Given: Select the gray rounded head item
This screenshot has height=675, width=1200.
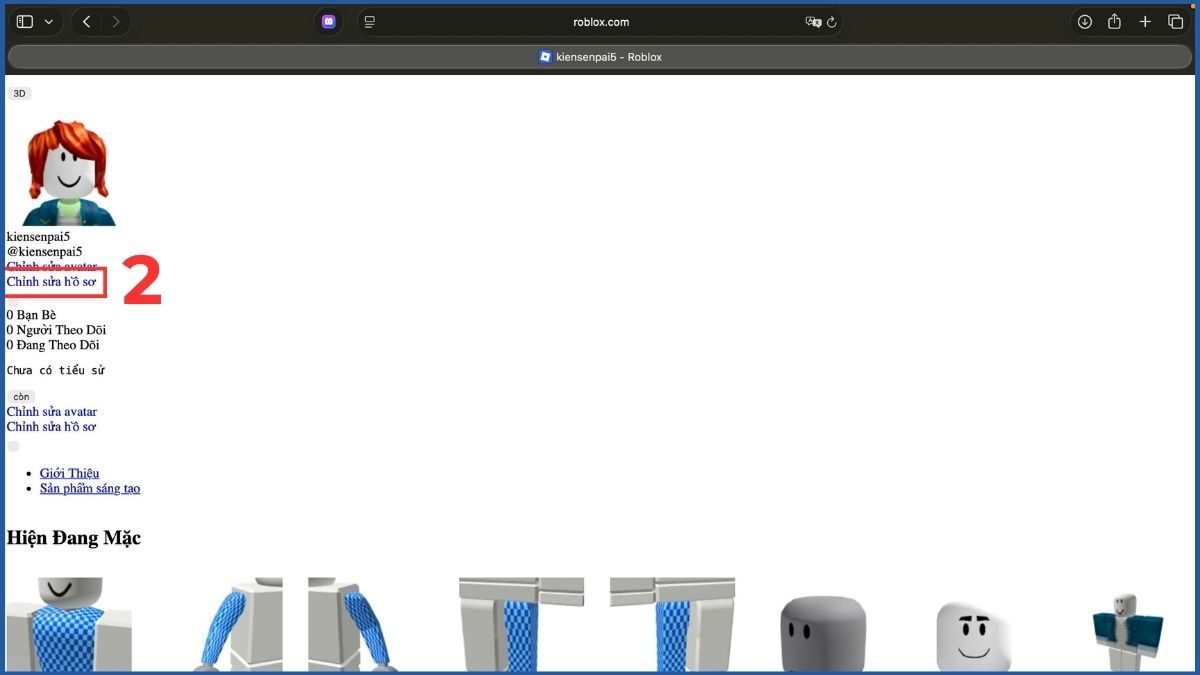Looking at the screenshot, I should click(x=823, y=632).
